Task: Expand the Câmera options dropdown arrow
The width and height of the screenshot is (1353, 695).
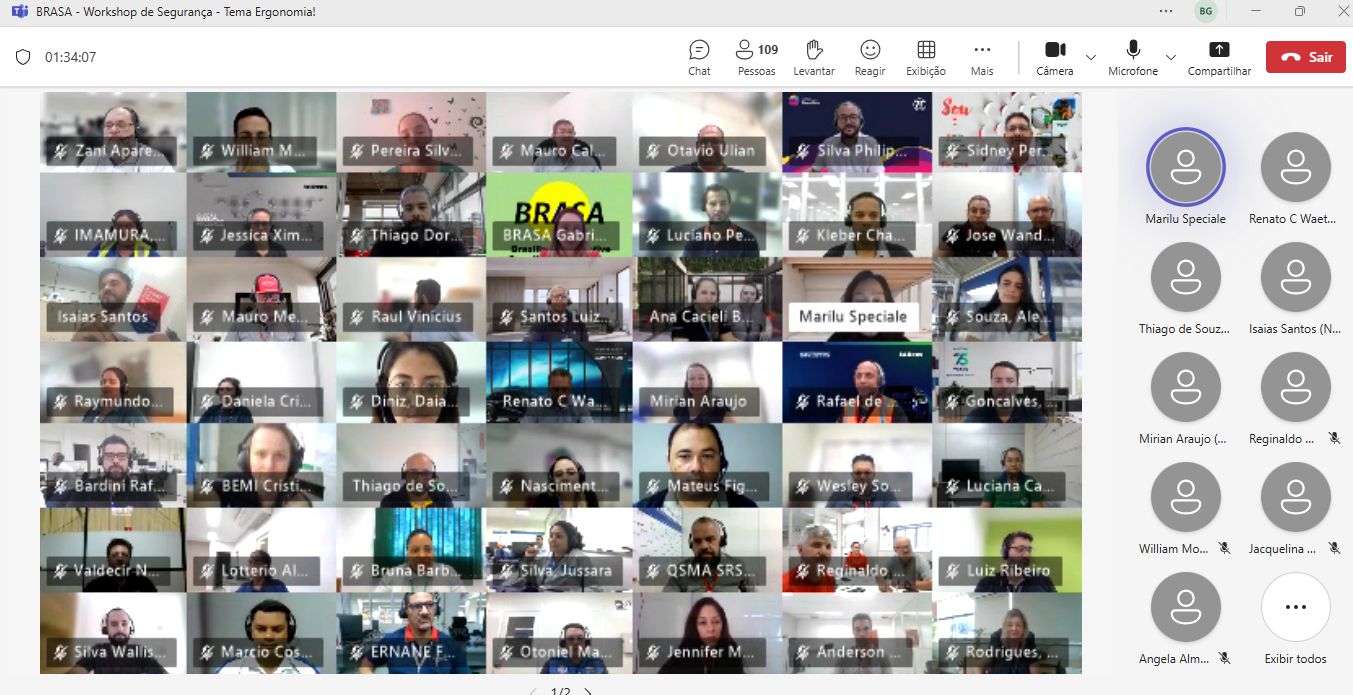Action: tap(1091, 57)
